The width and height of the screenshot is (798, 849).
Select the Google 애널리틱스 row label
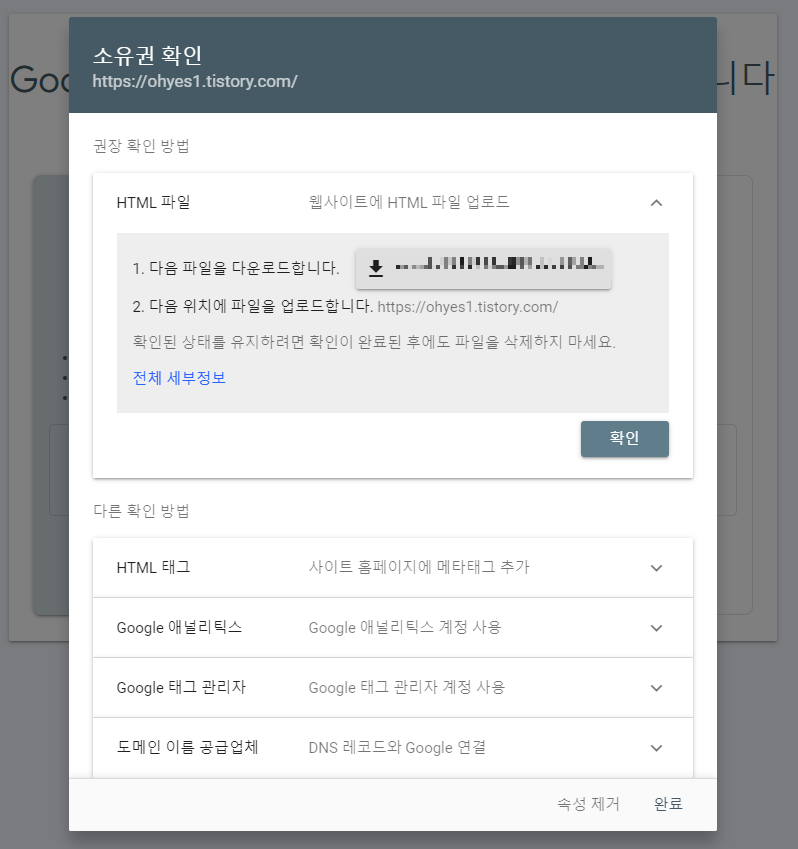click(179, 628)
